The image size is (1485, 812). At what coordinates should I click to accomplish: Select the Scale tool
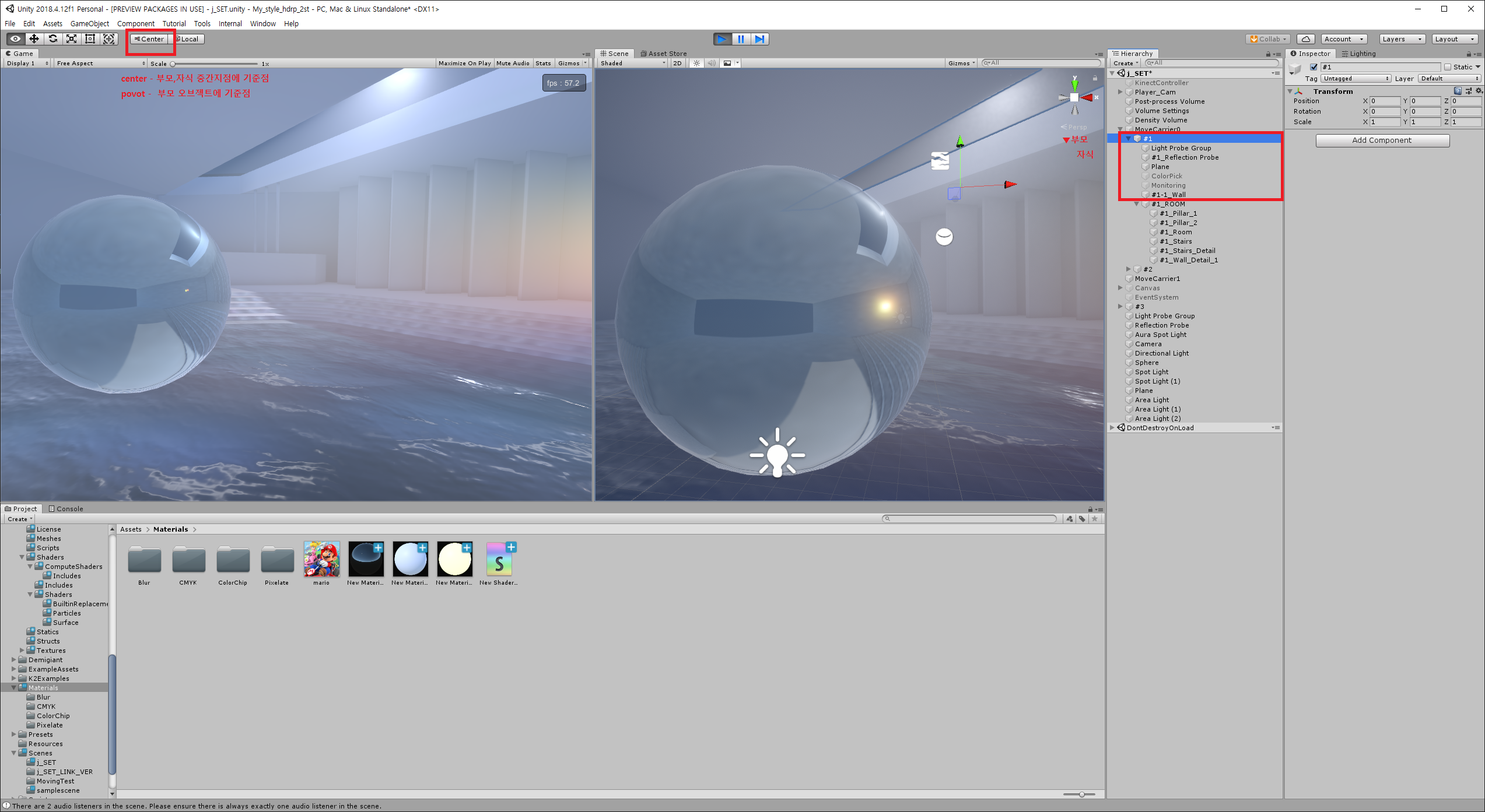coord(71,39)
